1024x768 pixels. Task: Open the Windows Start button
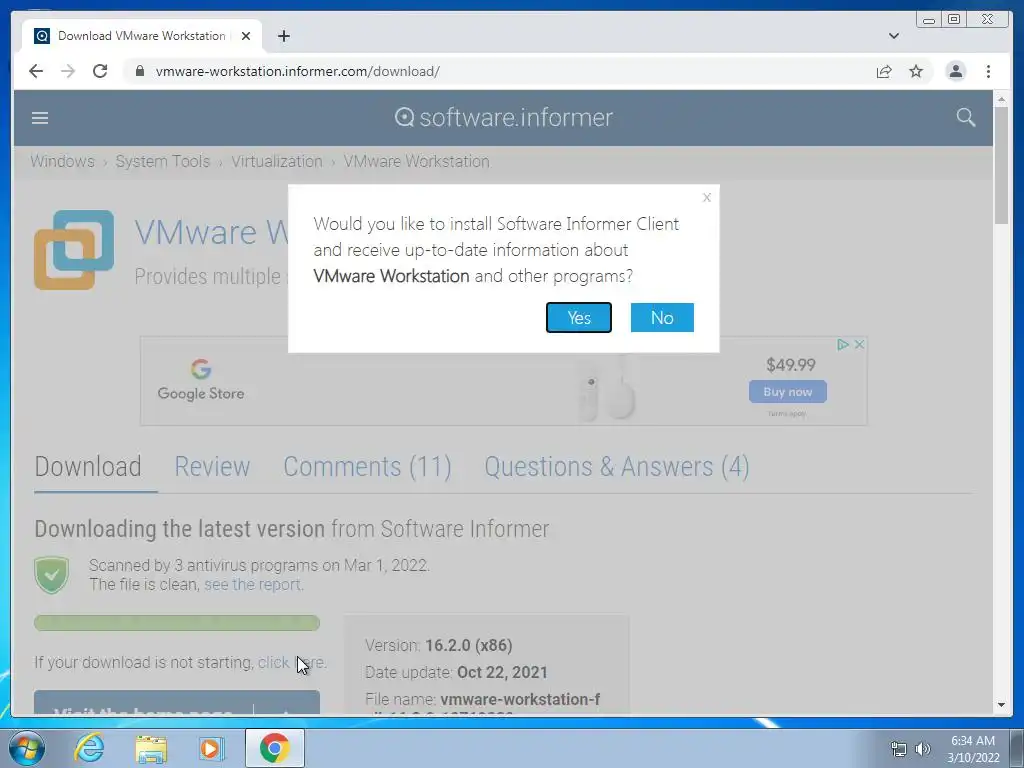click(26, 748)
